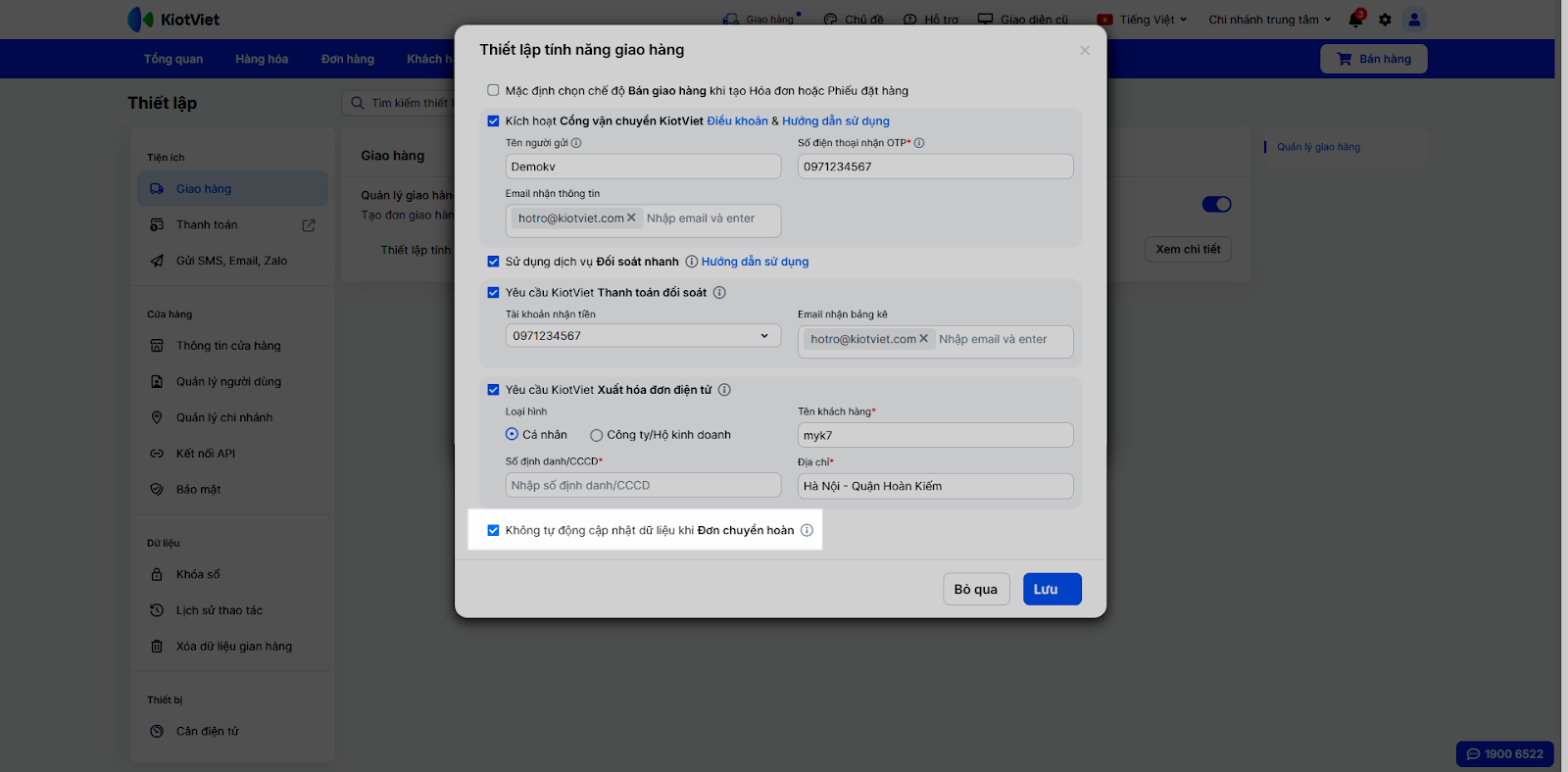
Task: Click the lock icon for Khóa sổ
Action: click(x=157, y=575)
